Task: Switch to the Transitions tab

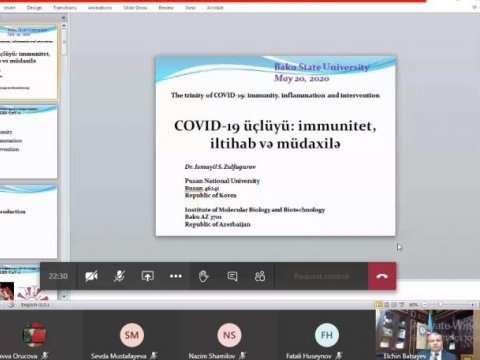Action: click(x=65, y=7)
